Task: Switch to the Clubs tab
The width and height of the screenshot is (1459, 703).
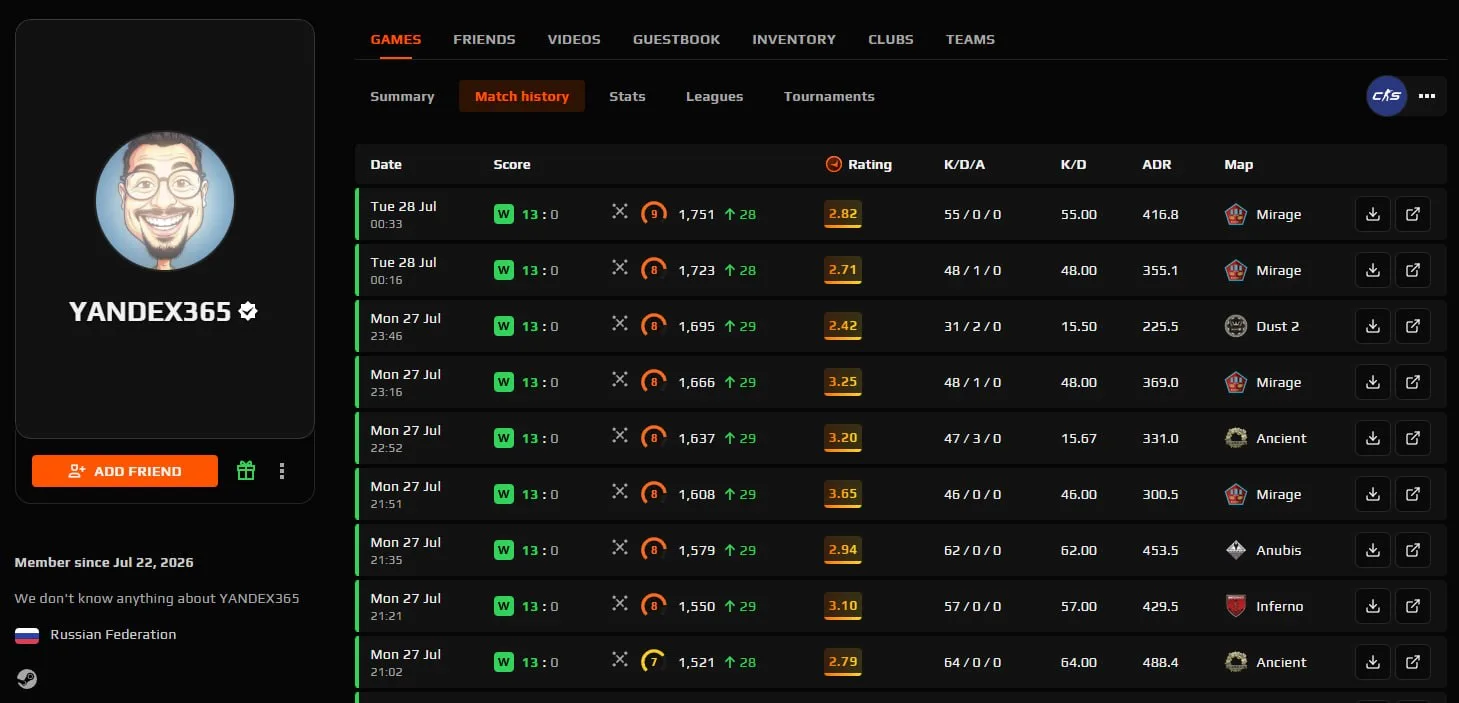Action: 891,40
